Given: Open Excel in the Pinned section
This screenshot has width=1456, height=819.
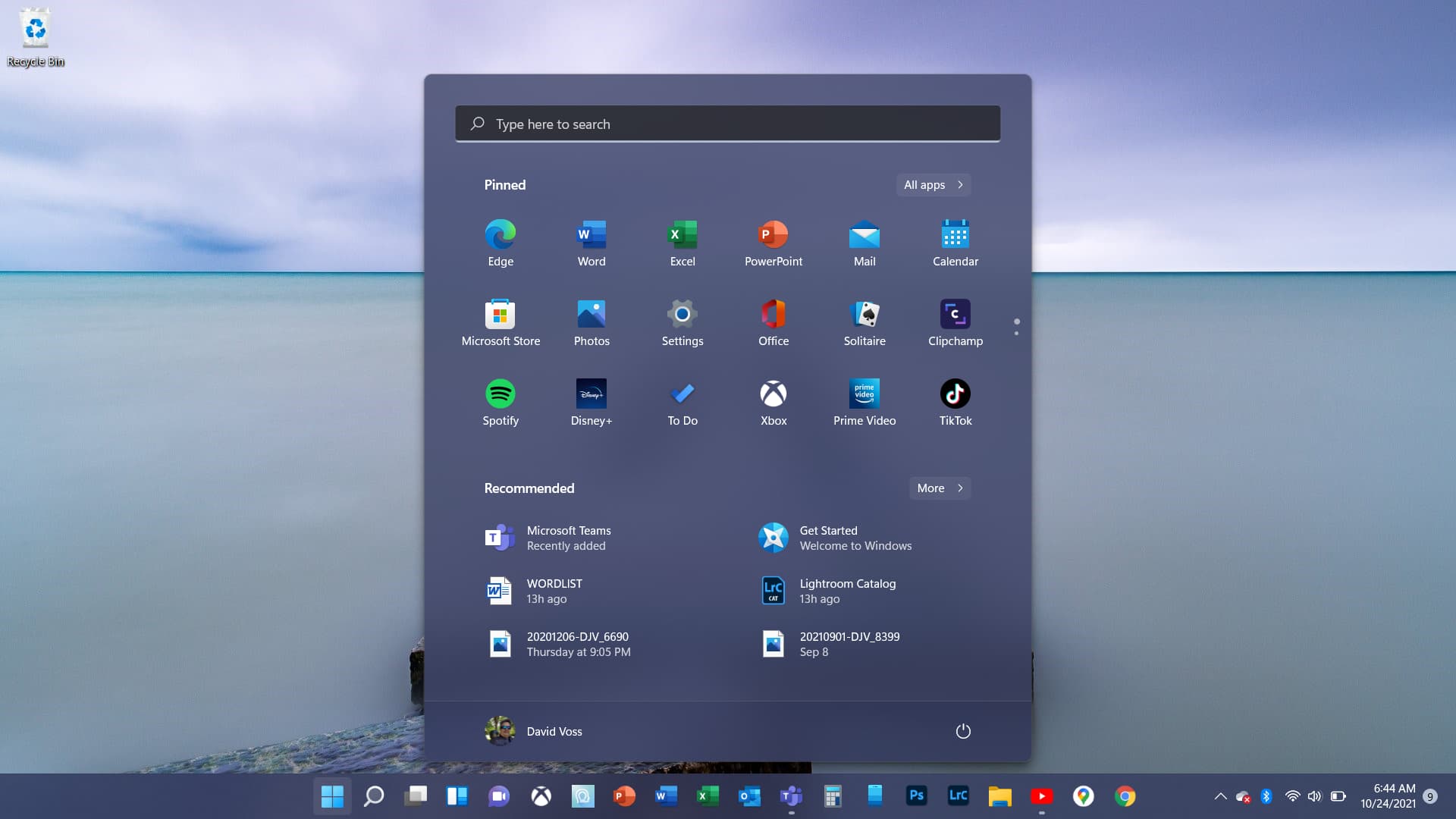Looking at the screenshot, I should [682, 243].
